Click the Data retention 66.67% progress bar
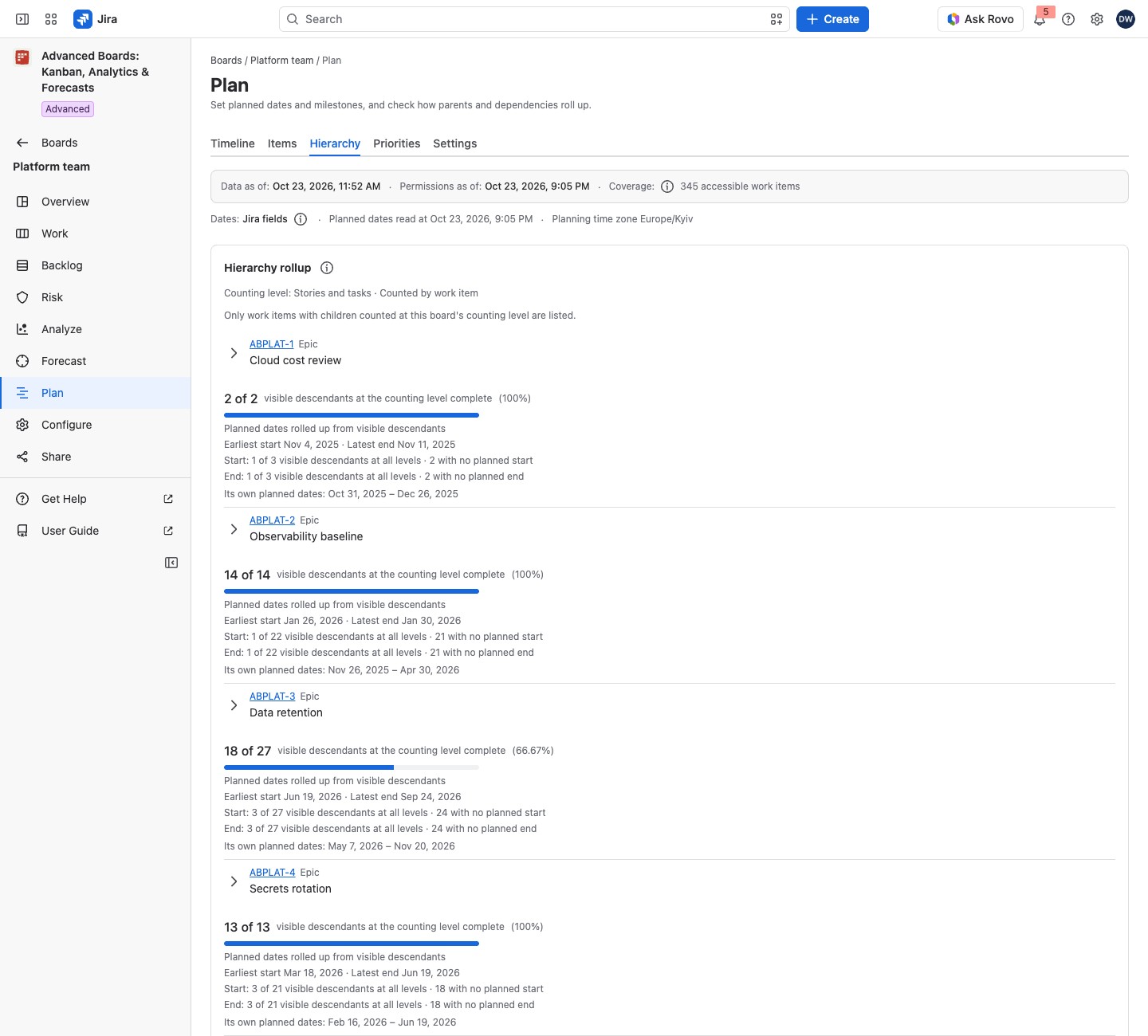Viewport: 1148px width, 1036px height. (x=352, y=767)
